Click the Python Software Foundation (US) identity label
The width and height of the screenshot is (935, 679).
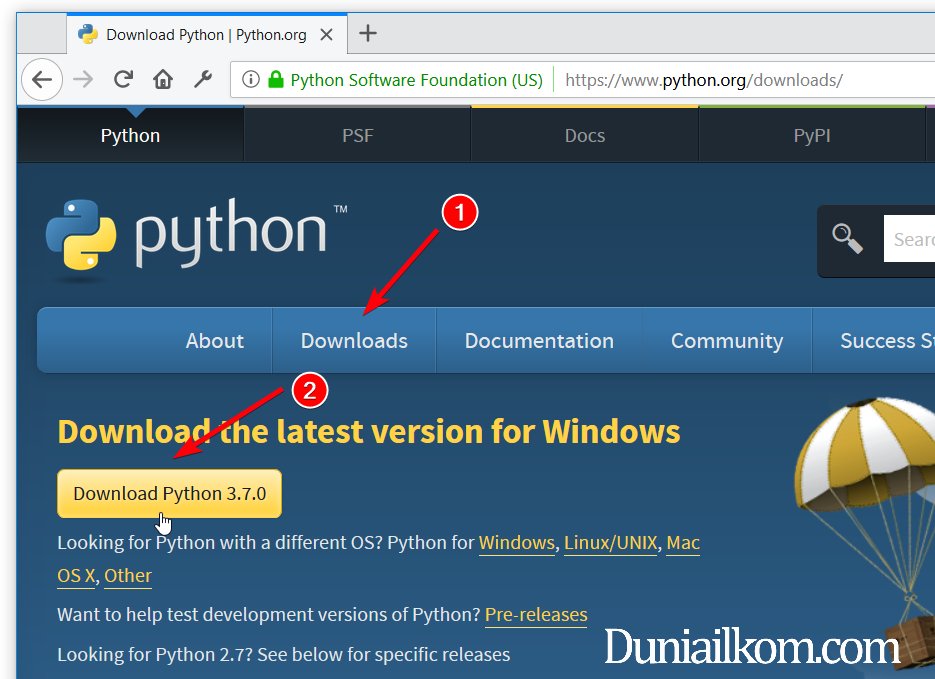(x=416, y=80)
